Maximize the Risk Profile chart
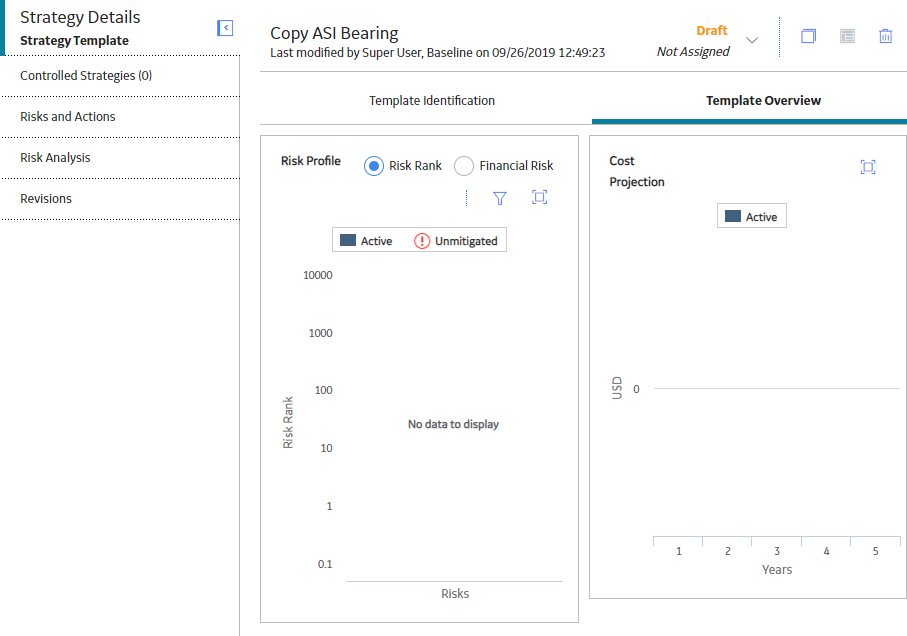This screenshot has width=907, height=636. pos(539,198)
